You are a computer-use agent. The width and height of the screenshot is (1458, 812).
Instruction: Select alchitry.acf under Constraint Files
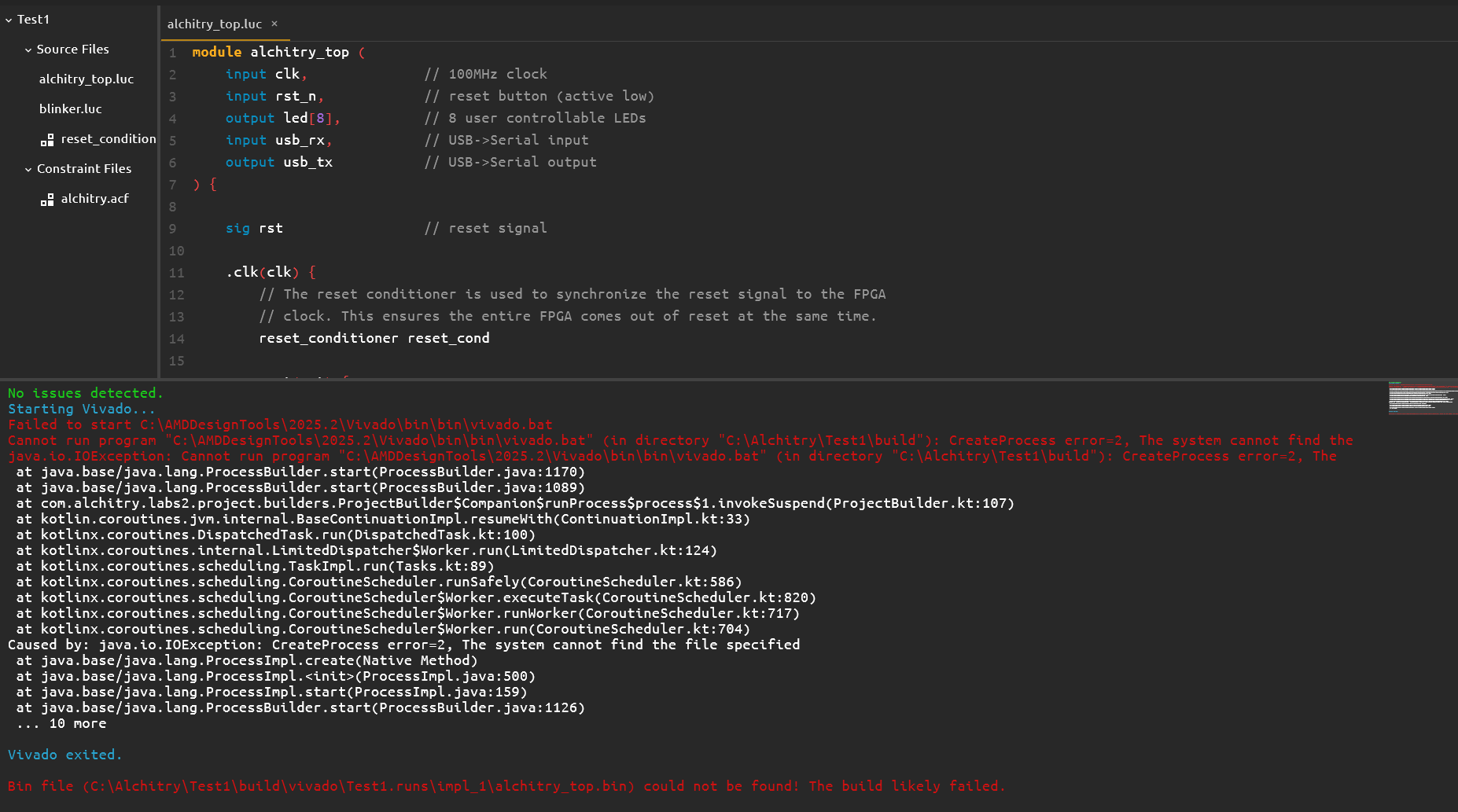coord(94,198)
